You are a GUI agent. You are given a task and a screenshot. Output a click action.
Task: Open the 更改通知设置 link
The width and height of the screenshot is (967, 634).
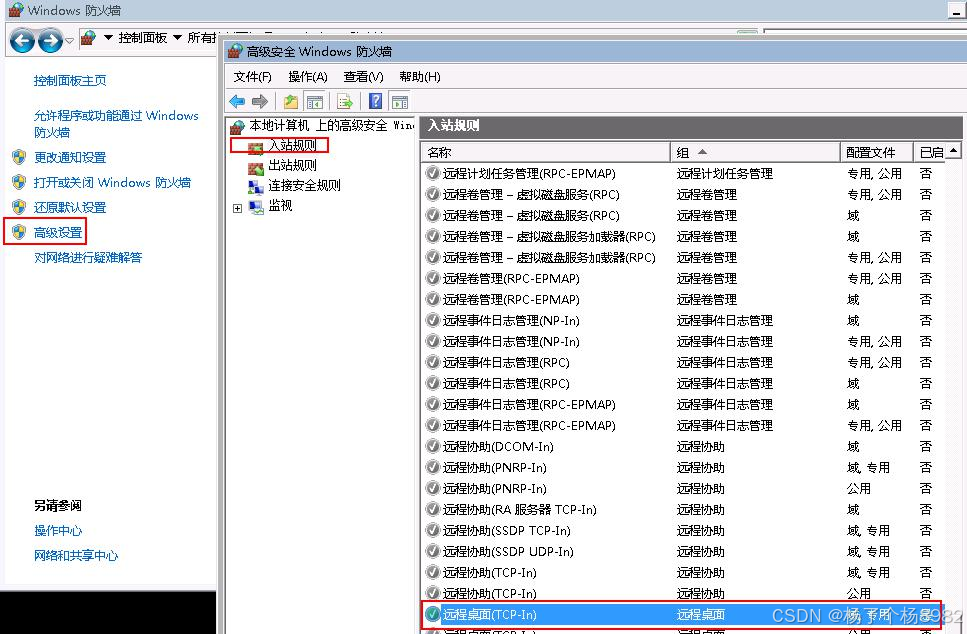[70, 157]
